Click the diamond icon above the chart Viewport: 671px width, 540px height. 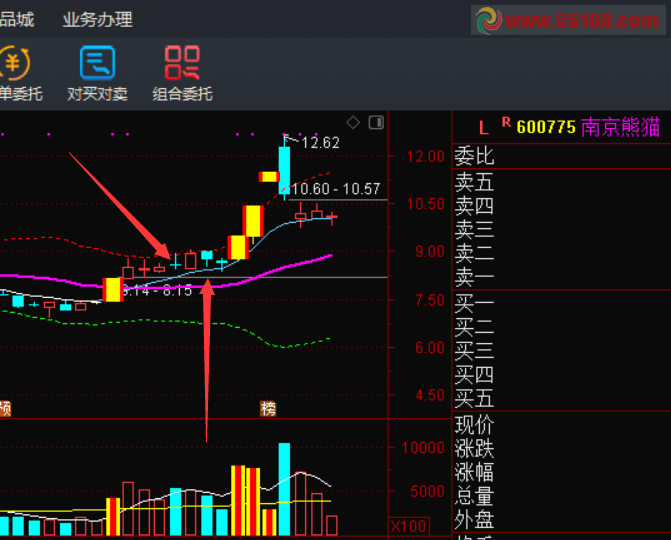[x=352, y=123]
